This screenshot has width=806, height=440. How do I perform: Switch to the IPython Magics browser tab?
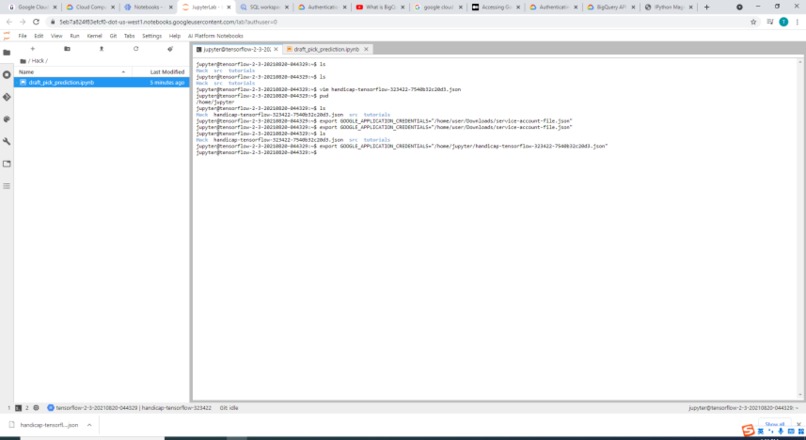click(669, 7)
